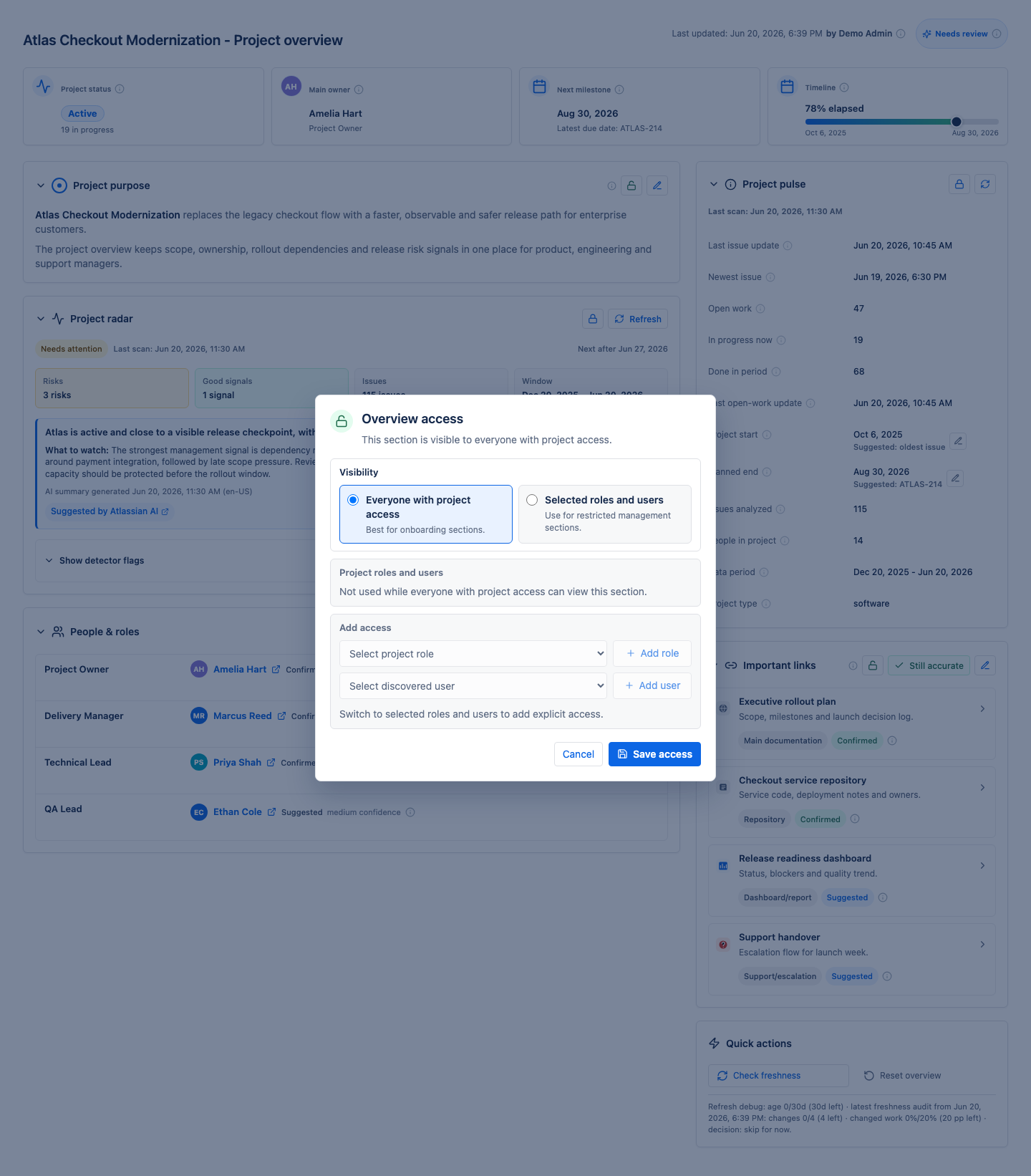Screen dimensions: 1031x1176
Task: Click the Risks 3 risks card
Action: click(112, 388)
